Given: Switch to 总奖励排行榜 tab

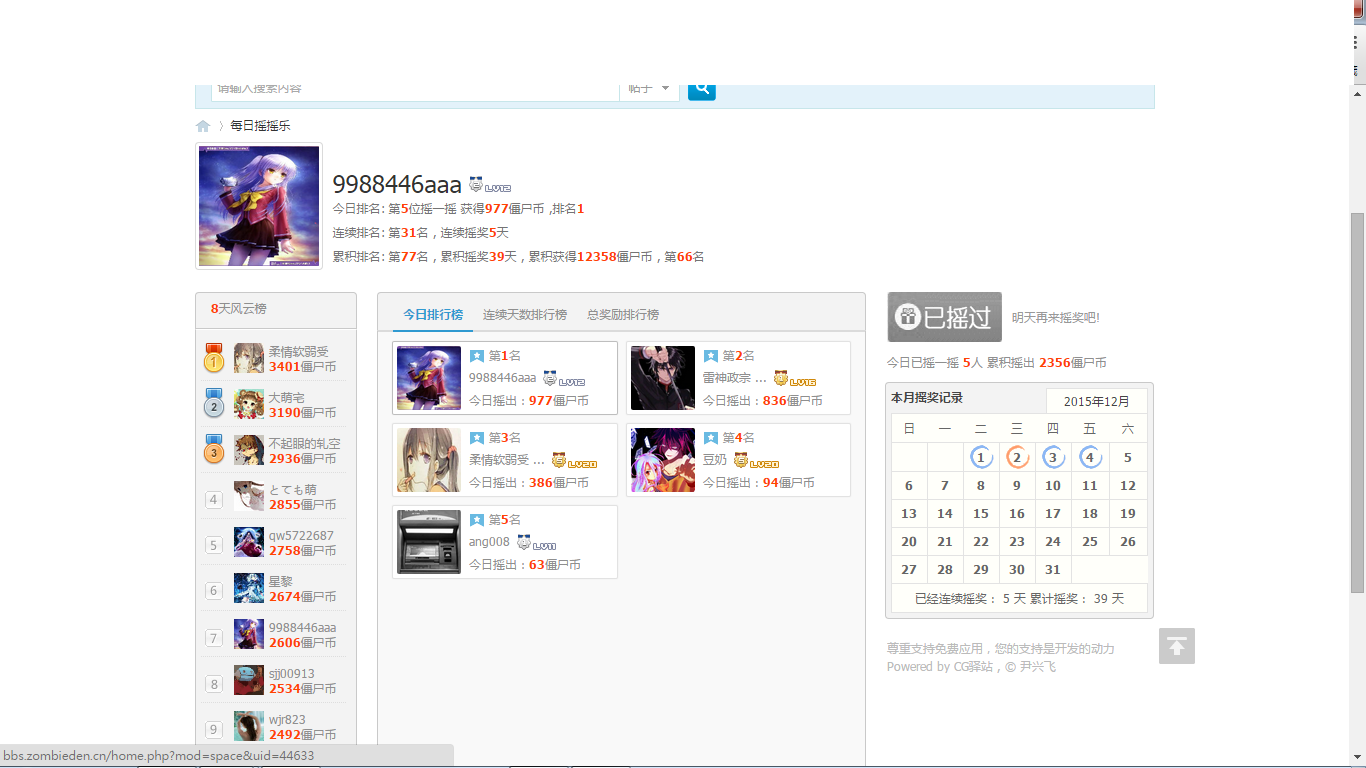Looking at the screenshot, I should [623, 314].
